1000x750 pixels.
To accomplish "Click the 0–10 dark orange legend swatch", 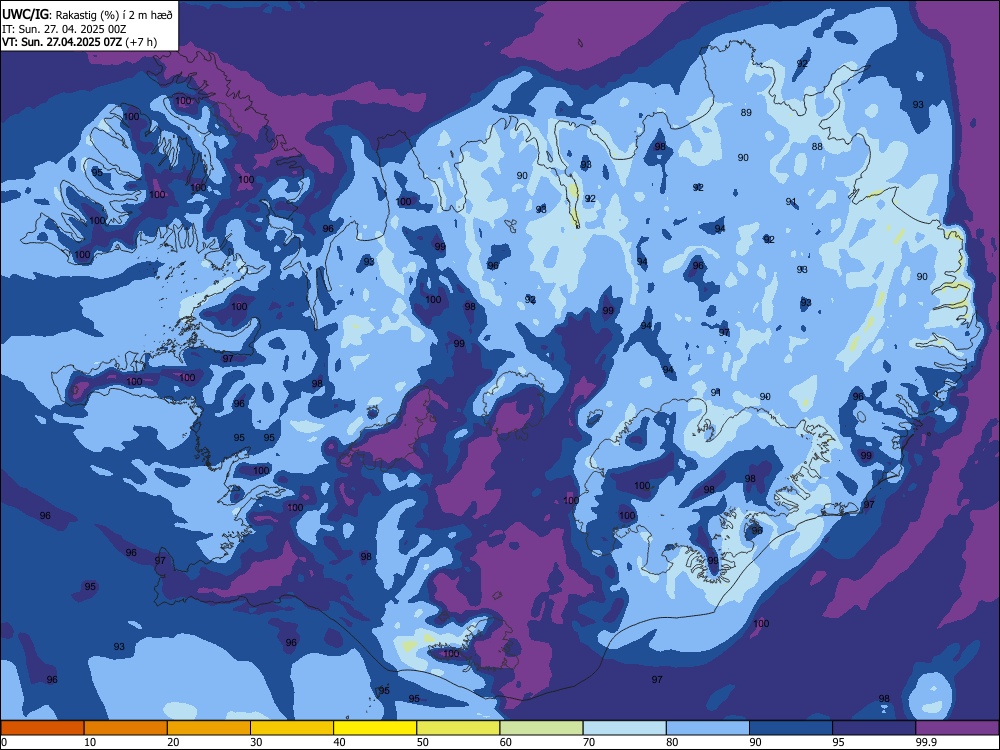I will (x=42, y=728).
